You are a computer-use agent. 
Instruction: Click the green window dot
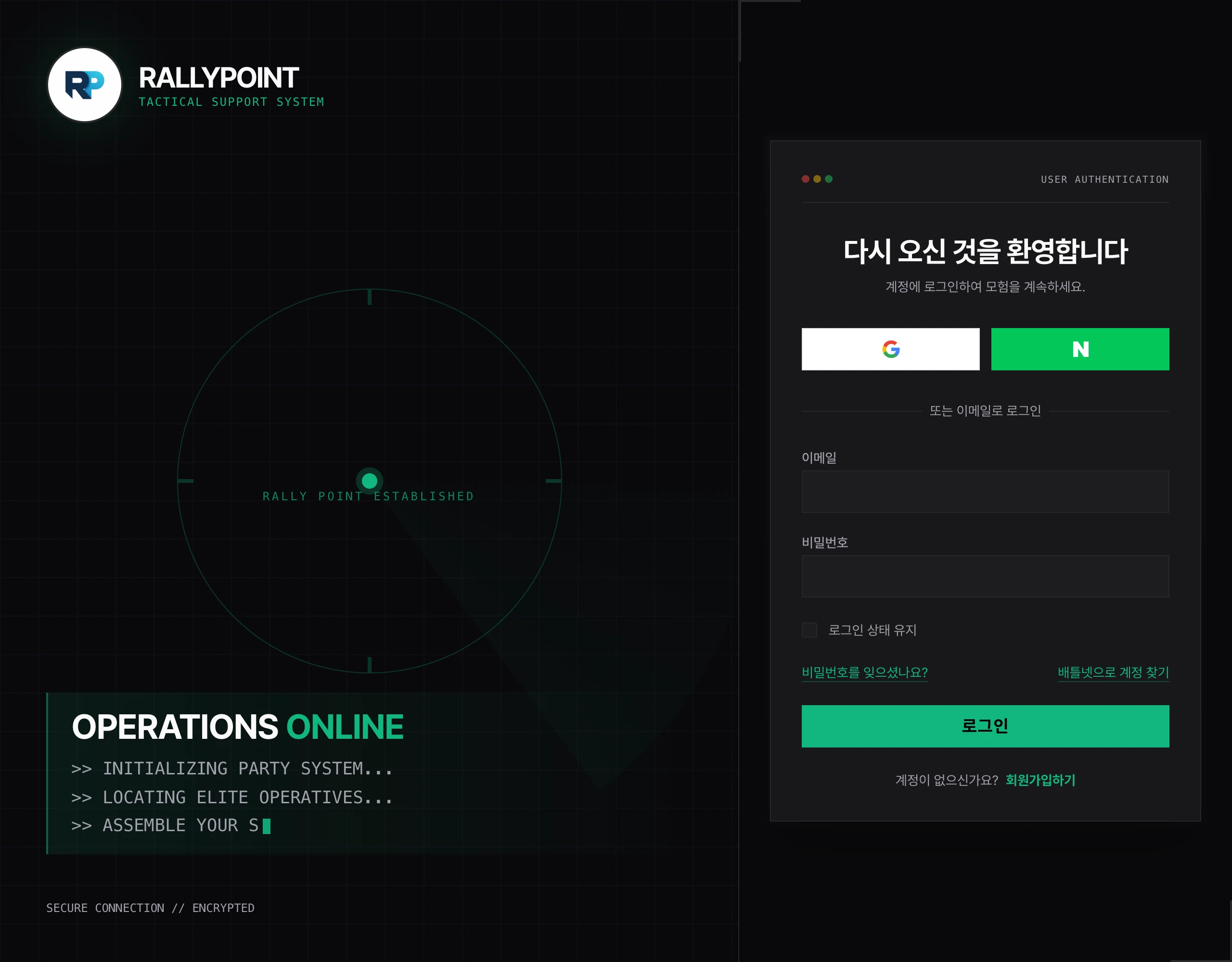click(x=829, y=179)
